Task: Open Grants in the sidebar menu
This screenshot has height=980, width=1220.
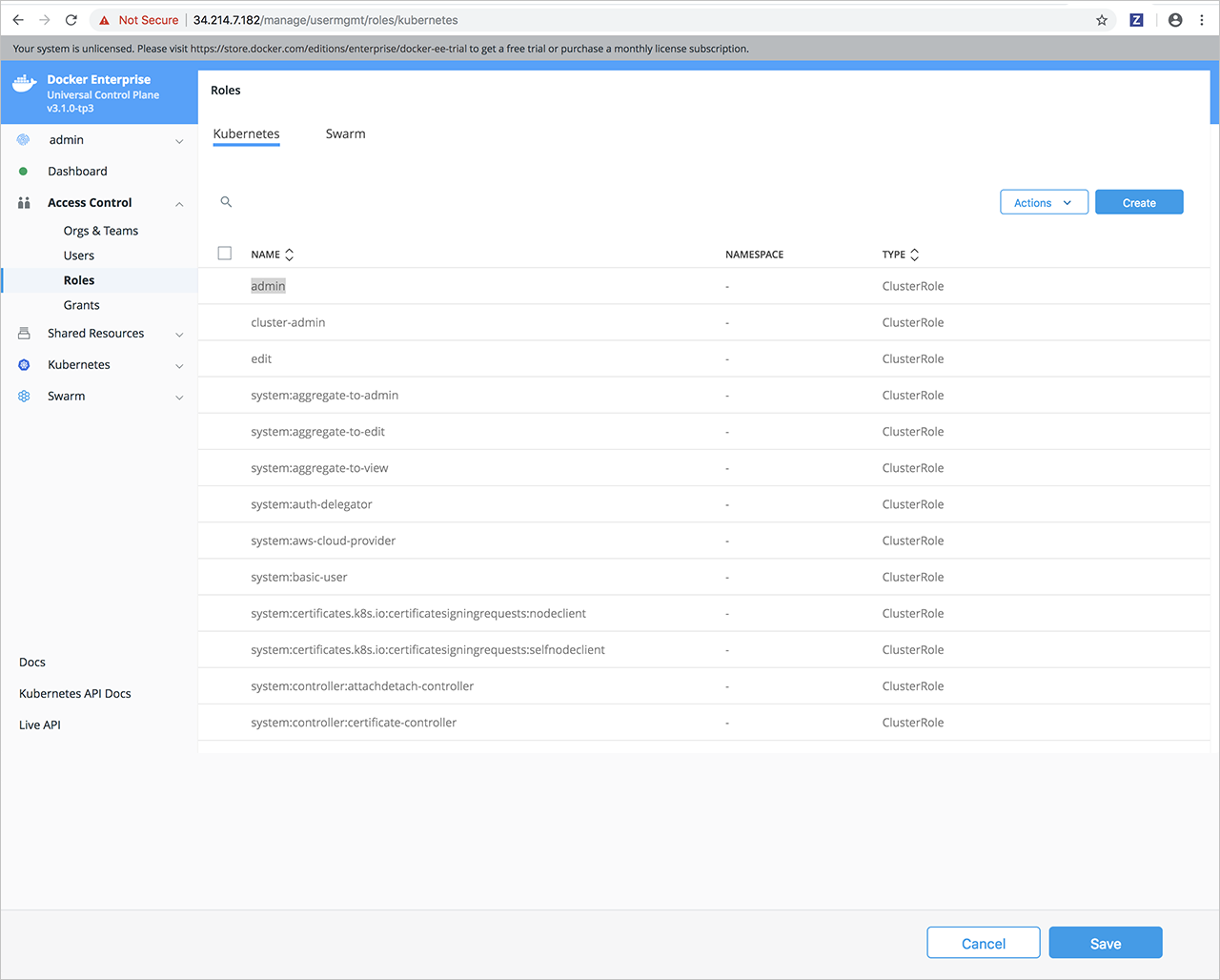Action: point(81,305)
